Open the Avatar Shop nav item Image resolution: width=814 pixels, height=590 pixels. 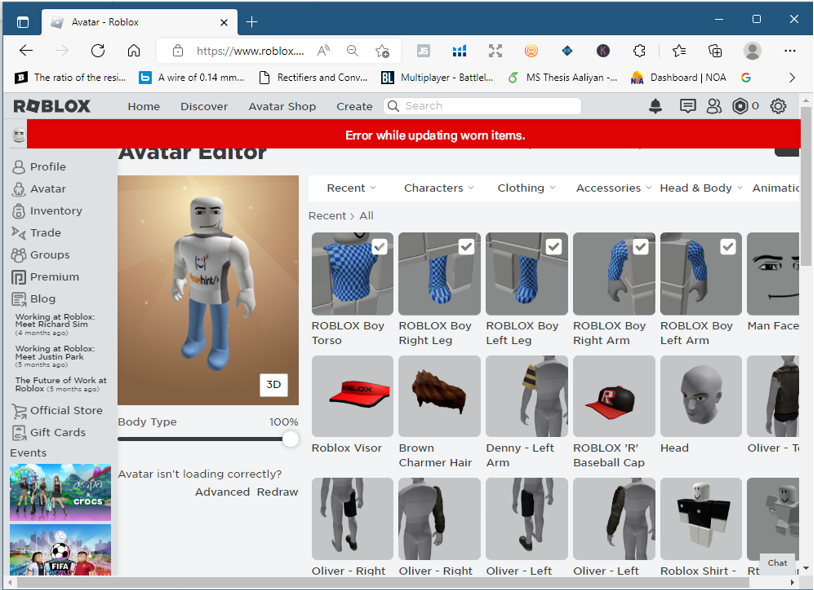click(282, 106)
